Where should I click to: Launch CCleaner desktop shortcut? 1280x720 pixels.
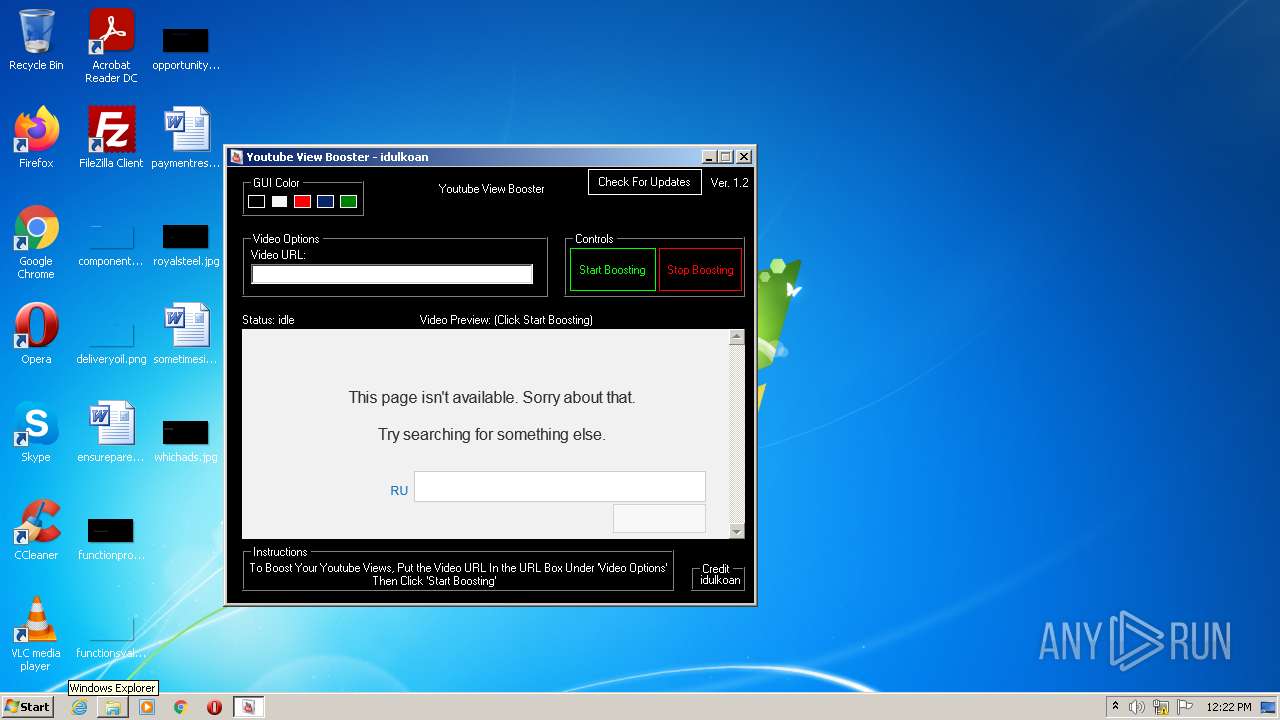tap(36, 530)
